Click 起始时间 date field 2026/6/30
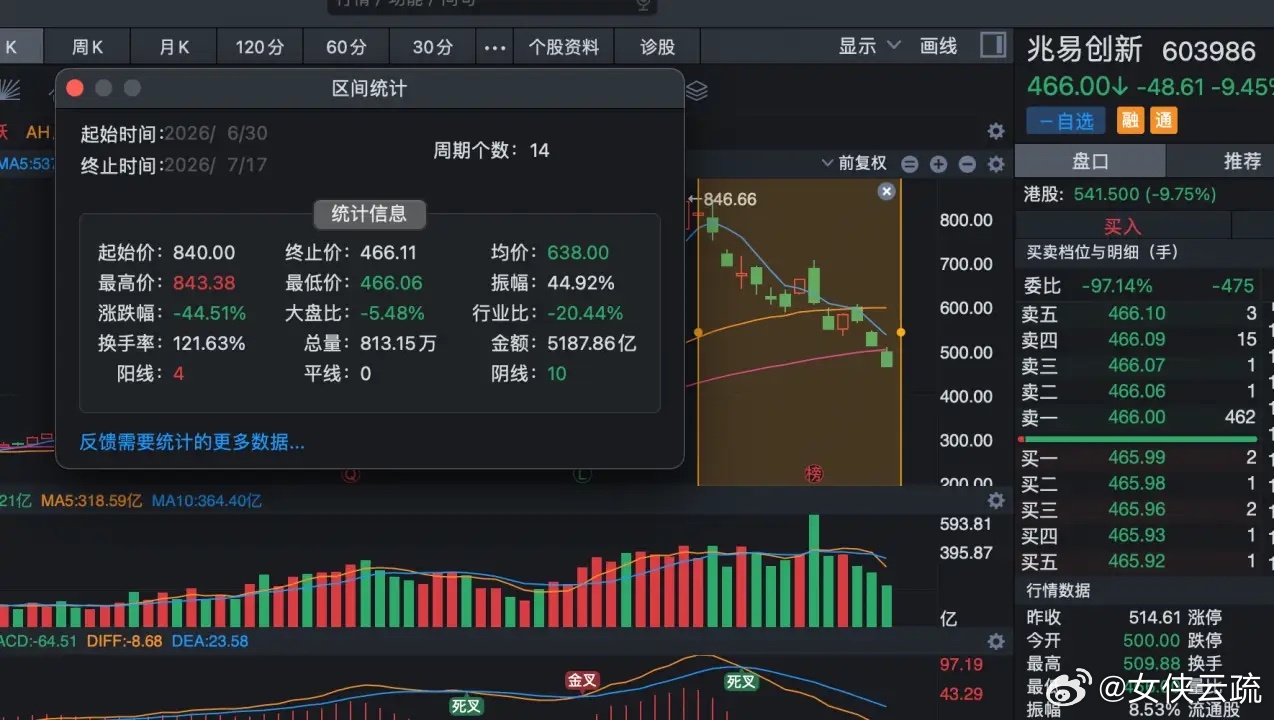 tap(216, 134)
